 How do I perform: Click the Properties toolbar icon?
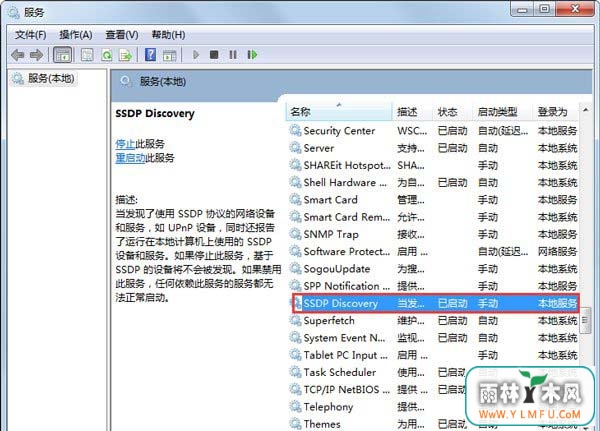[87, 55]
